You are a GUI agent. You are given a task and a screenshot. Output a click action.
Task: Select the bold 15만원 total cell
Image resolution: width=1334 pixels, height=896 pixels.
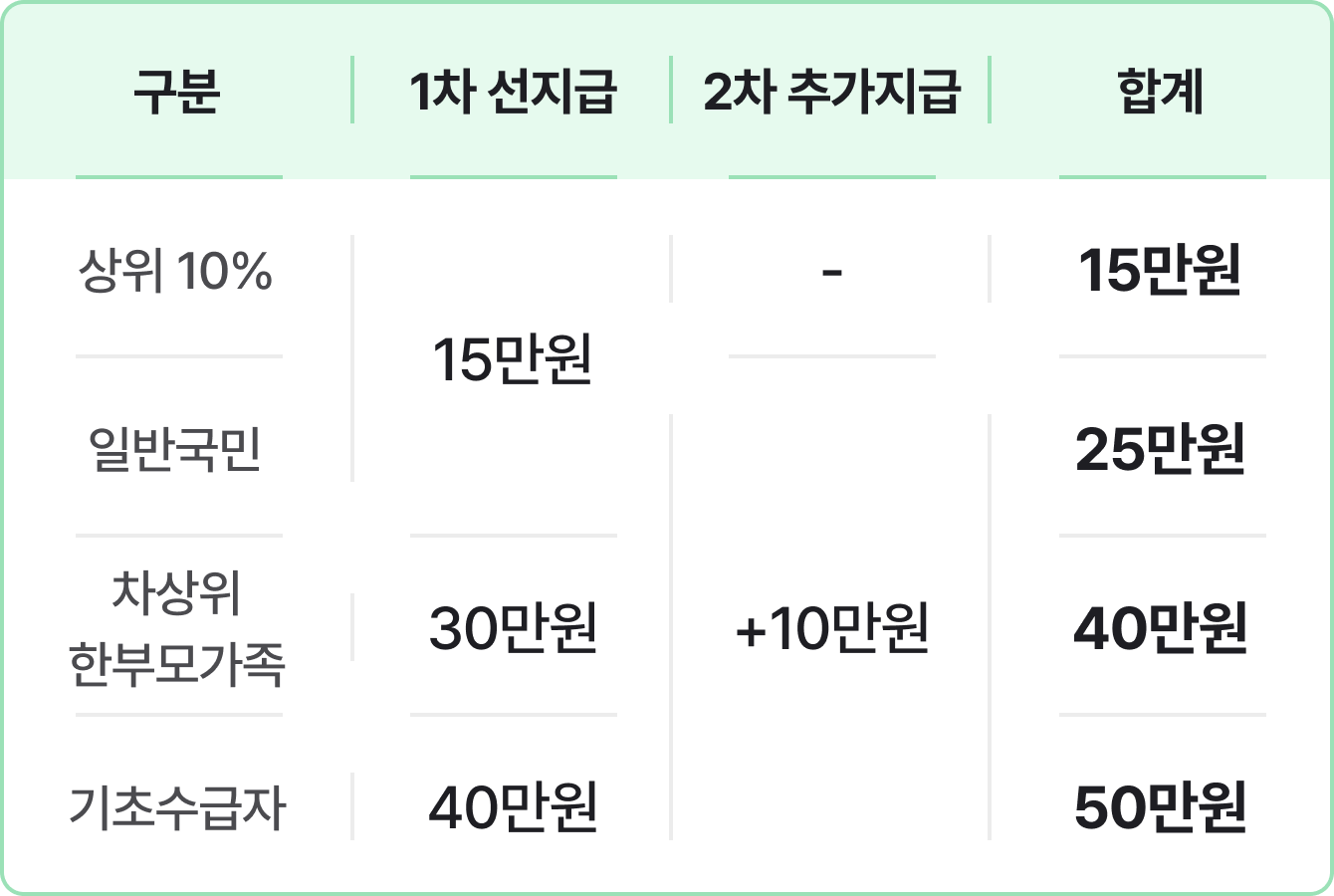[x=1161, y=270]
